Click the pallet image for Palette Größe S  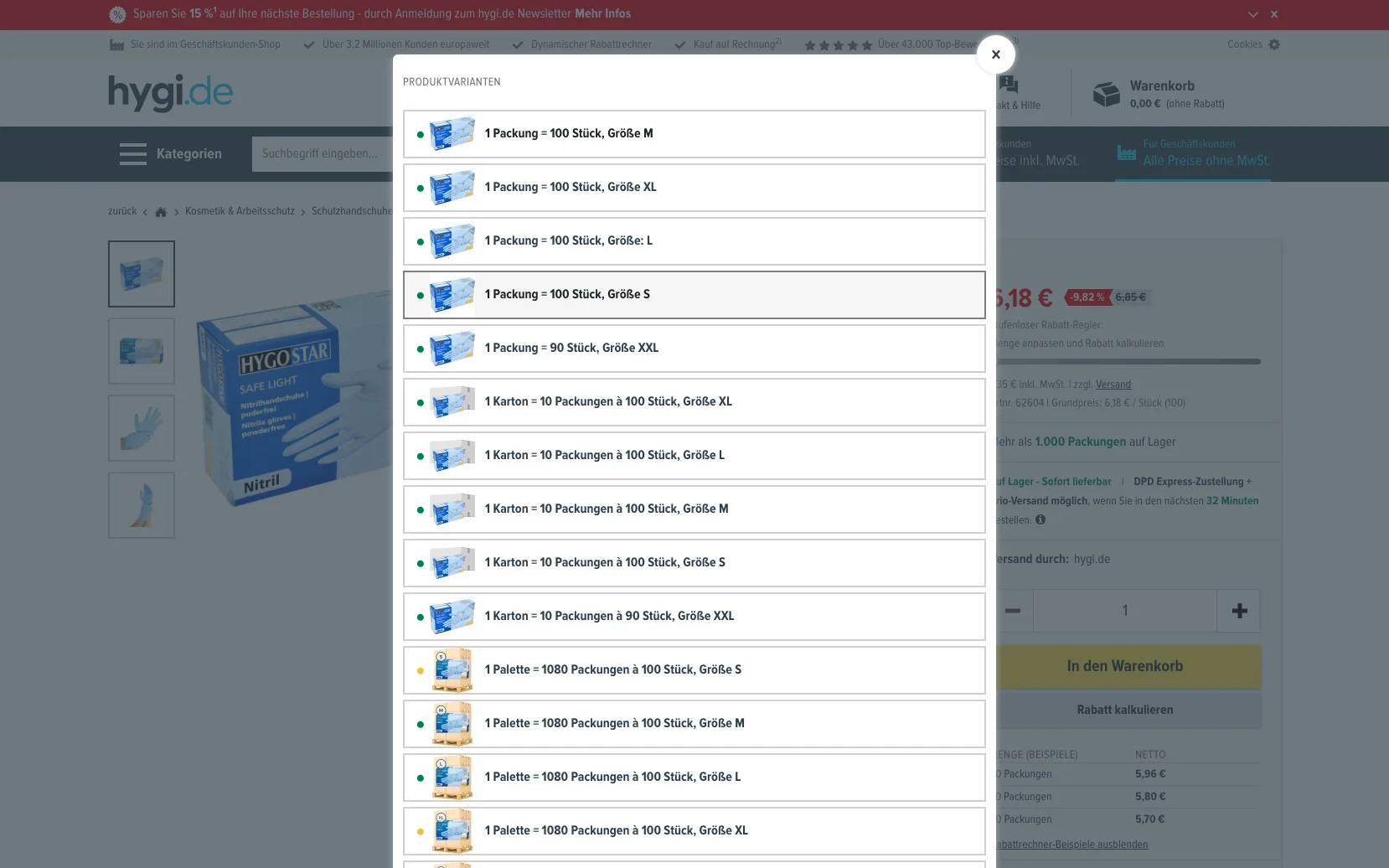[452, 670]
